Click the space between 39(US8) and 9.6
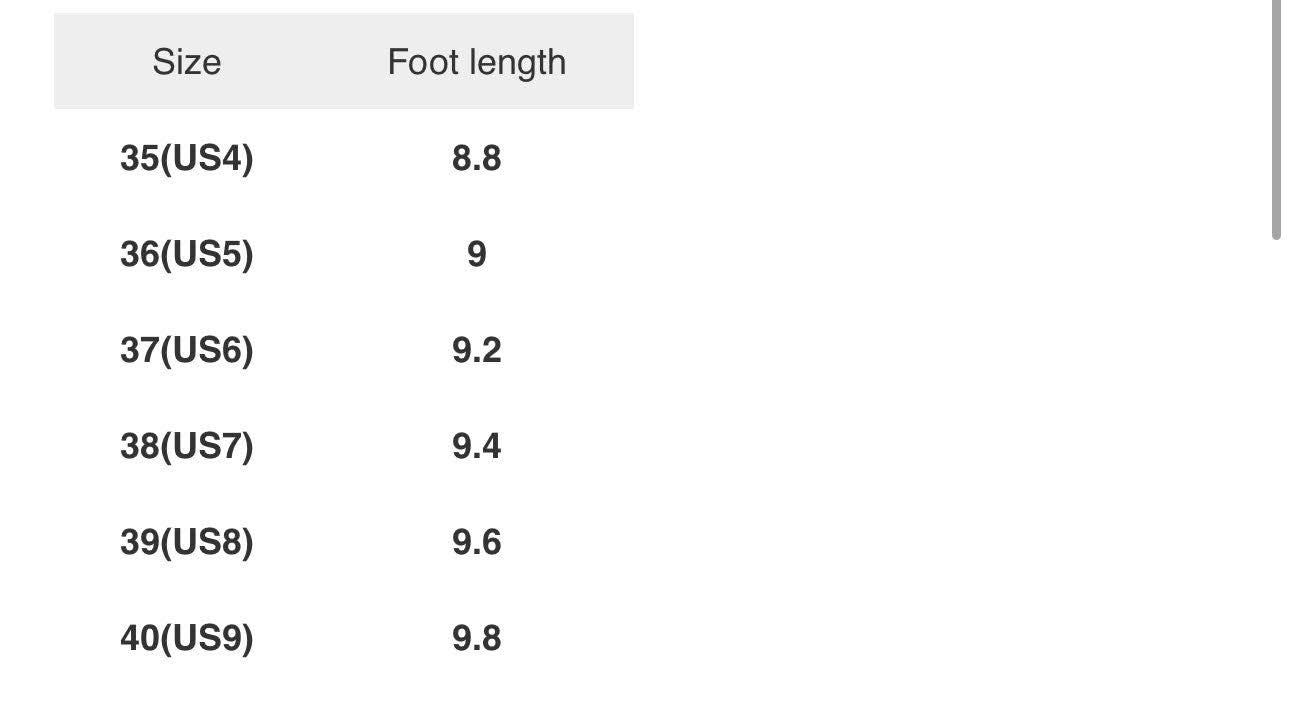Screen dimensions: 1290x701 tap(350, 542)
